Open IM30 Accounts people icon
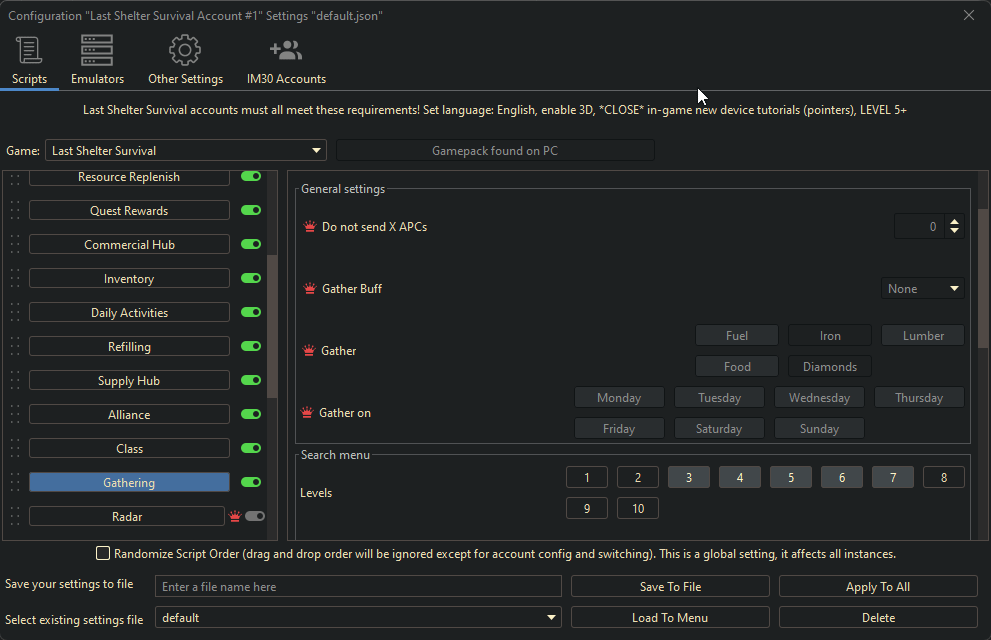The width and height of the screenshot is (991, 640). click(x=286, y=50)
